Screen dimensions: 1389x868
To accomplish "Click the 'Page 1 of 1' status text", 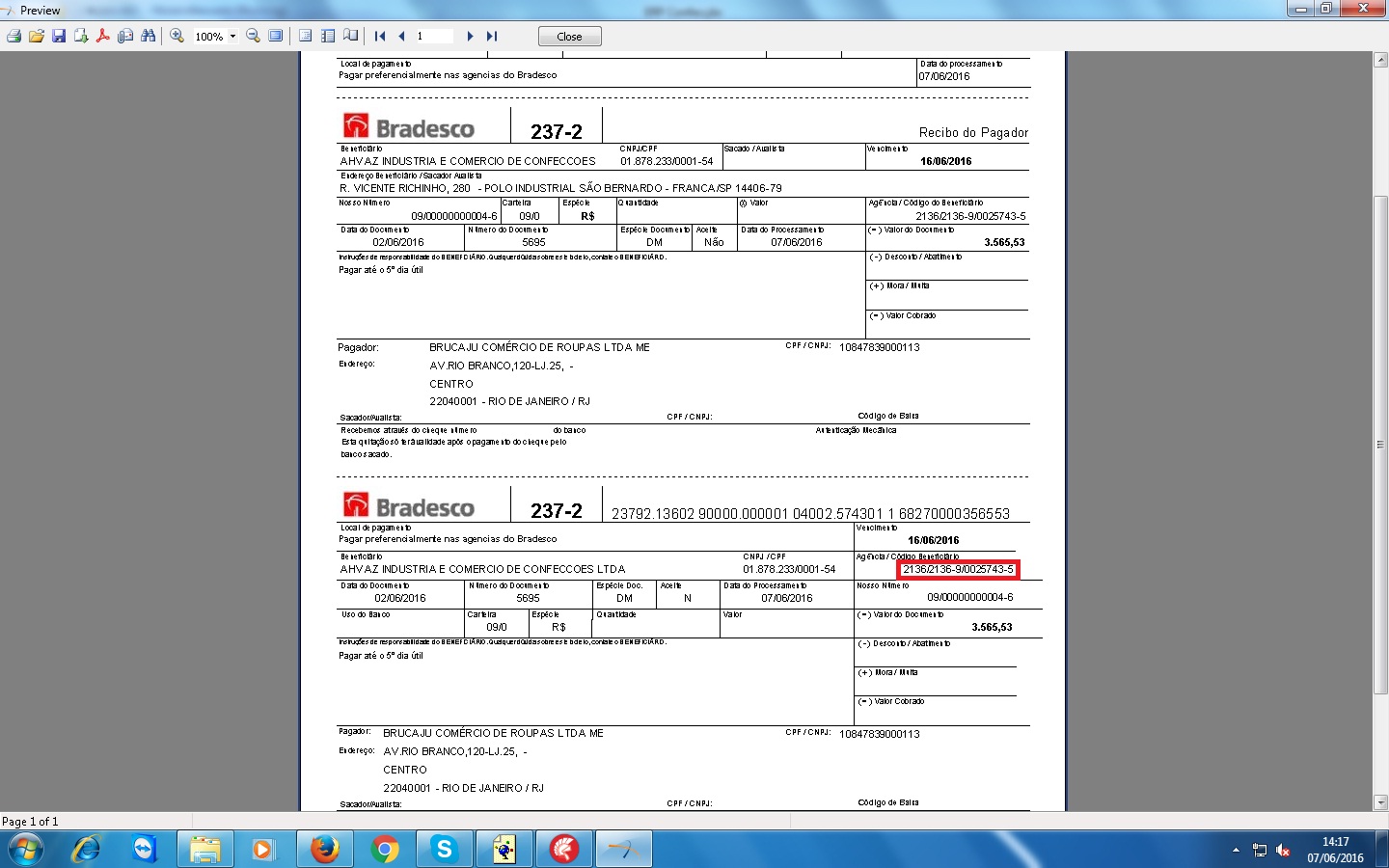I will pos(30,822).
